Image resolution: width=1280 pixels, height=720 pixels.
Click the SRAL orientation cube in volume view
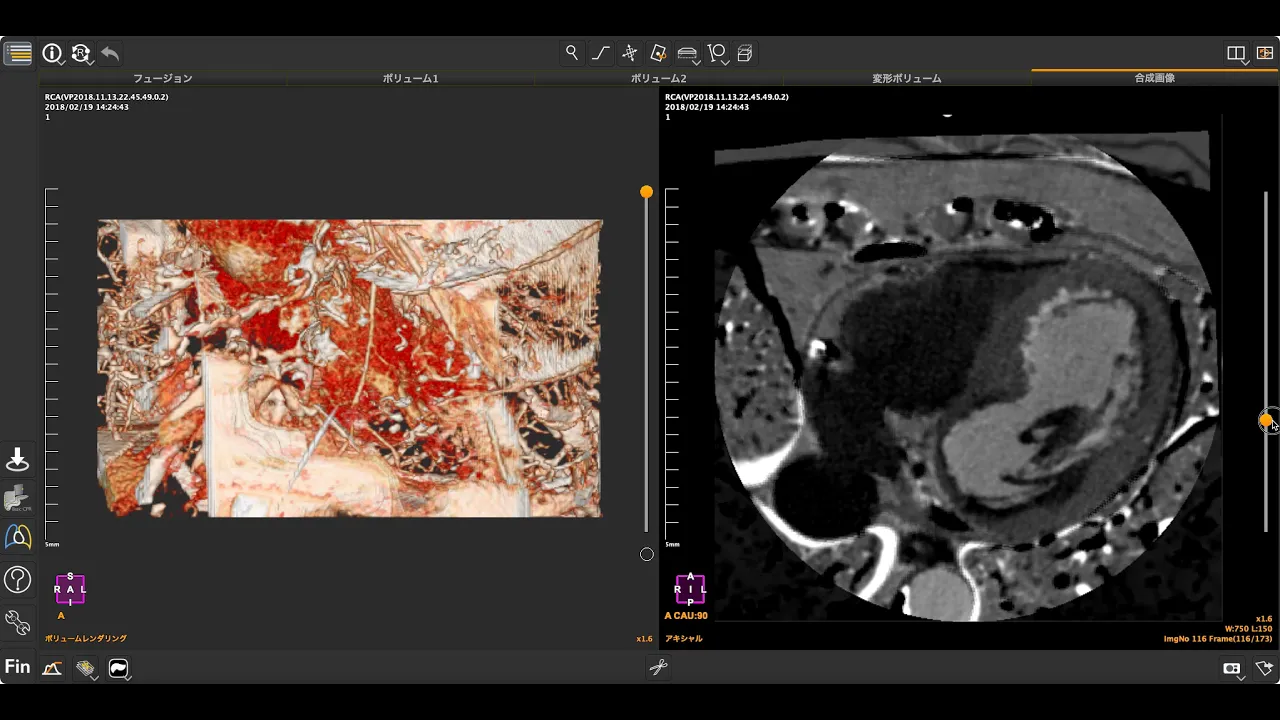pos(70,589)
